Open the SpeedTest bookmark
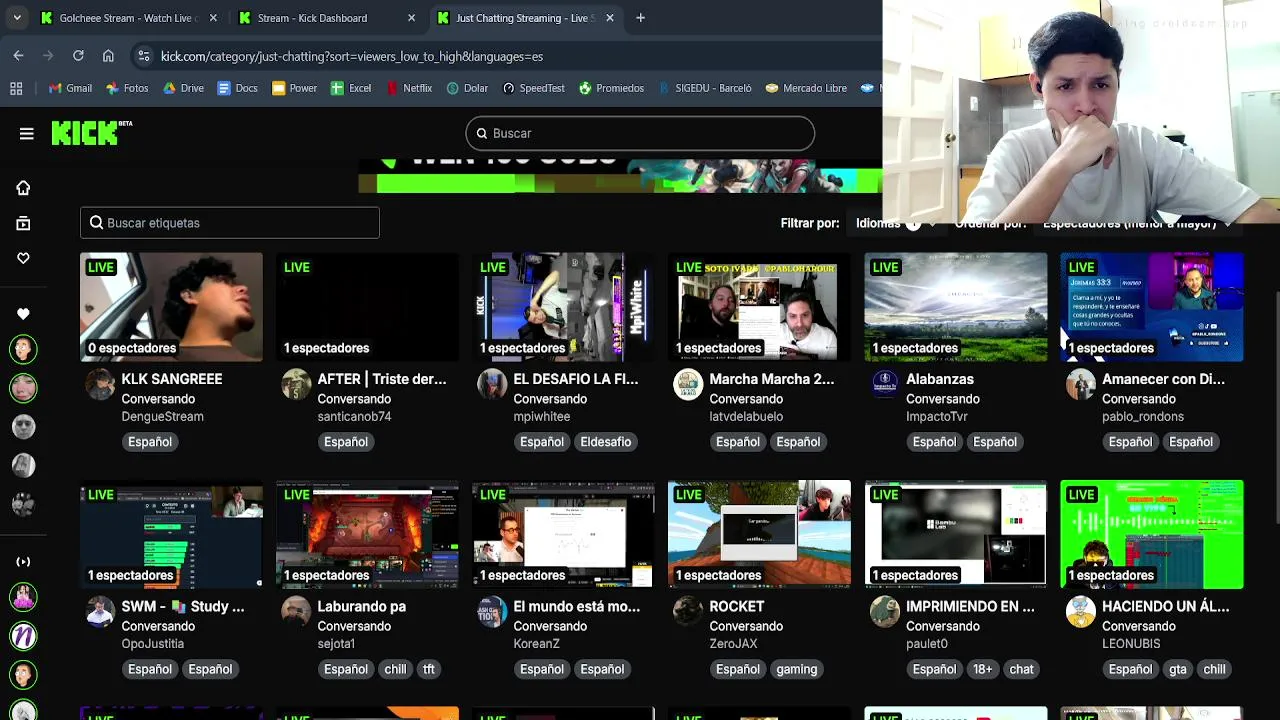 click(534, 88)
